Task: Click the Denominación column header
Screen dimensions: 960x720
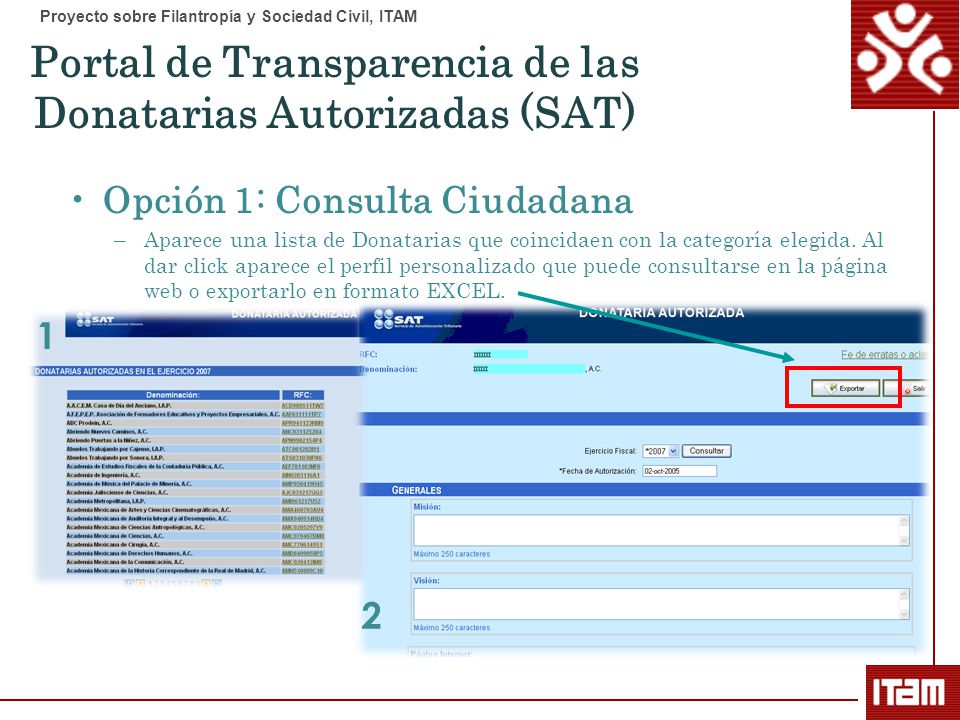Action: (173, 395)
